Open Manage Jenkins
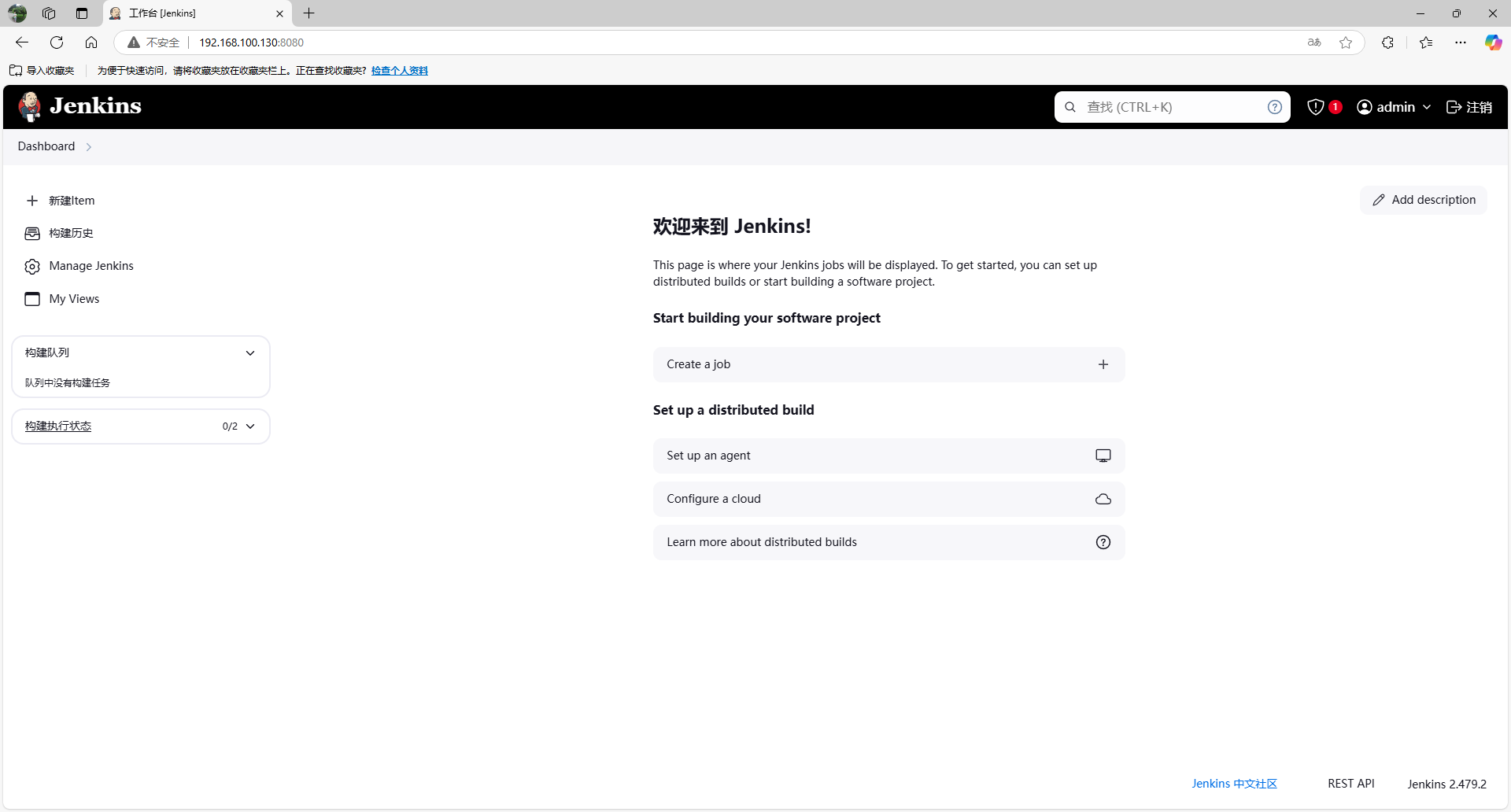 pos(91,266)
